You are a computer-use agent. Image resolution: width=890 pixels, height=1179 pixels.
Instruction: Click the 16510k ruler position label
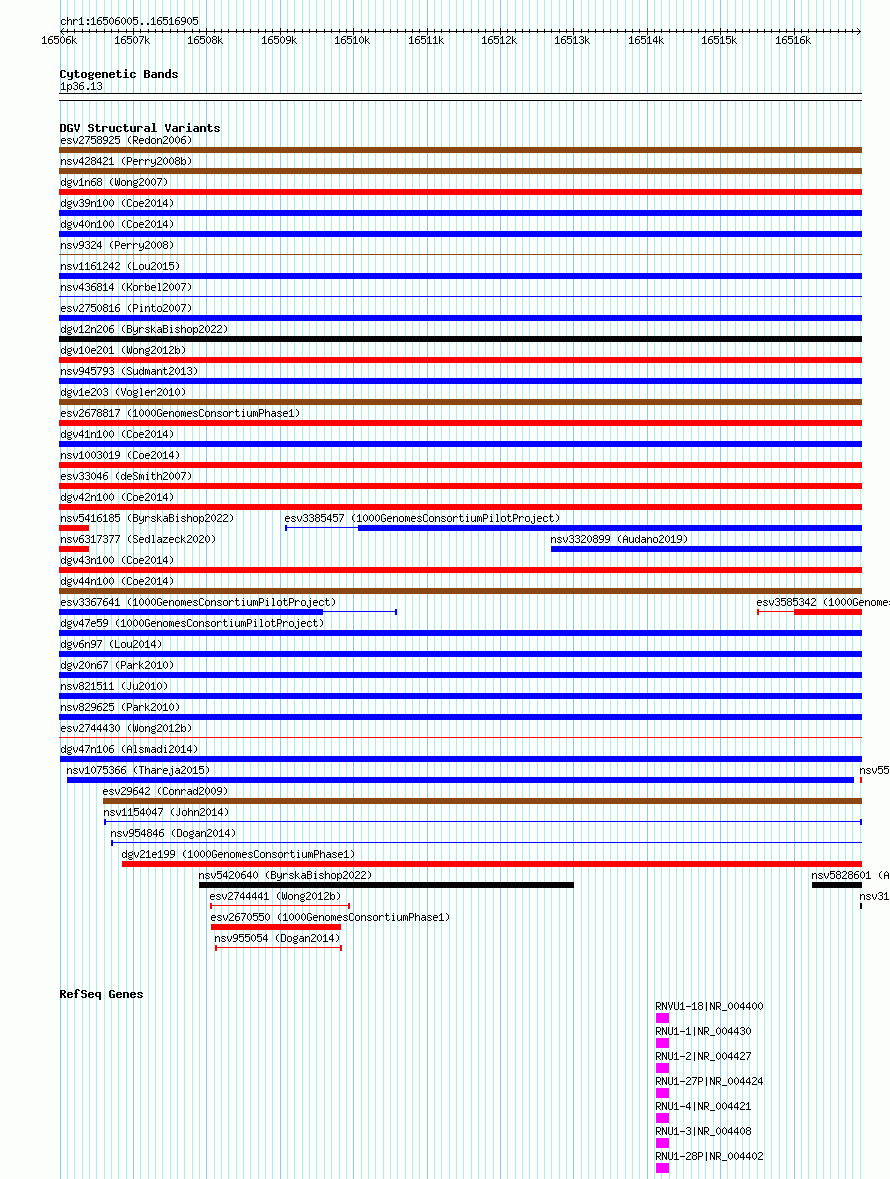[x=352, y=41]
